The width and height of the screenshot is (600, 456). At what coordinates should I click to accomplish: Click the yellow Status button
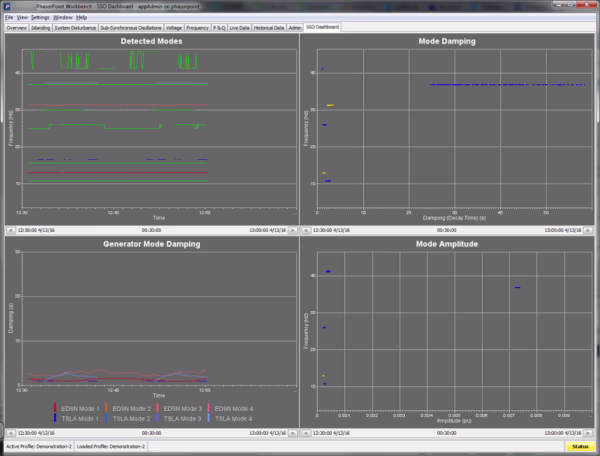point(580,446)
